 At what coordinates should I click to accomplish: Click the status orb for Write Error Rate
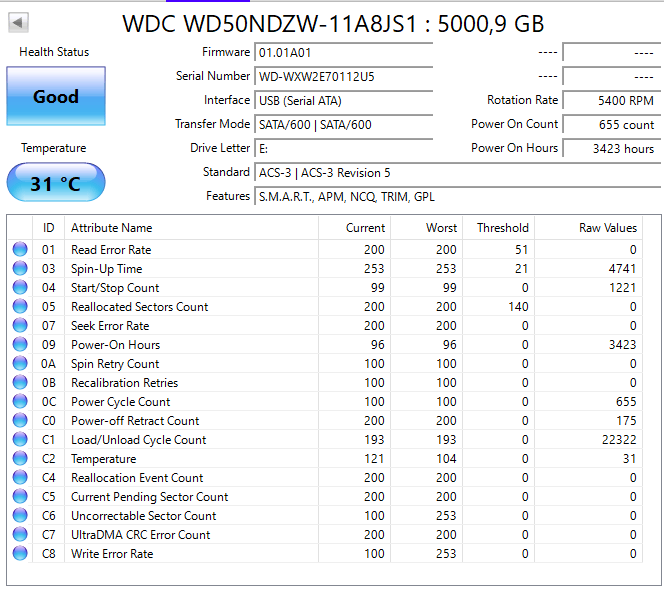pos(20,553)
